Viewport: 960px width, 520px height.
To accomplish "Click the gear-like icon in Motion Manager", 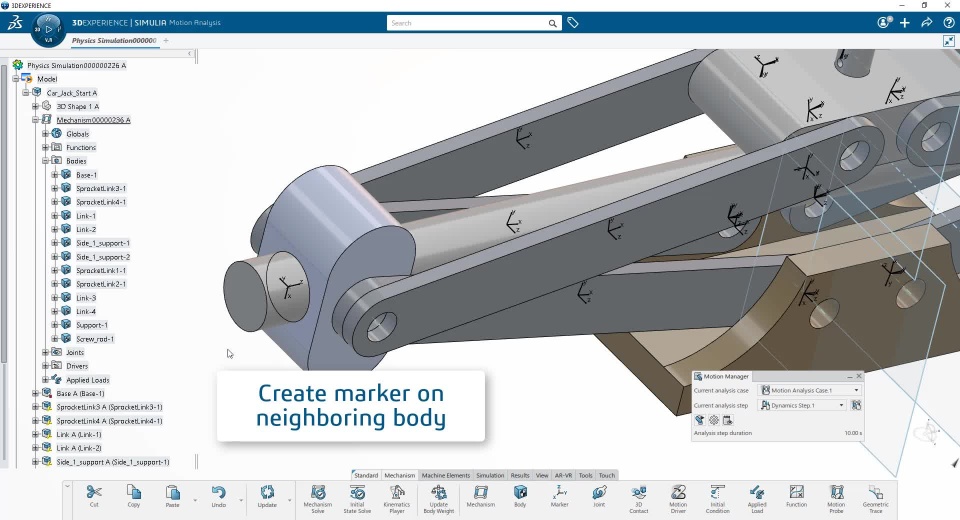I will coord(714,420).
